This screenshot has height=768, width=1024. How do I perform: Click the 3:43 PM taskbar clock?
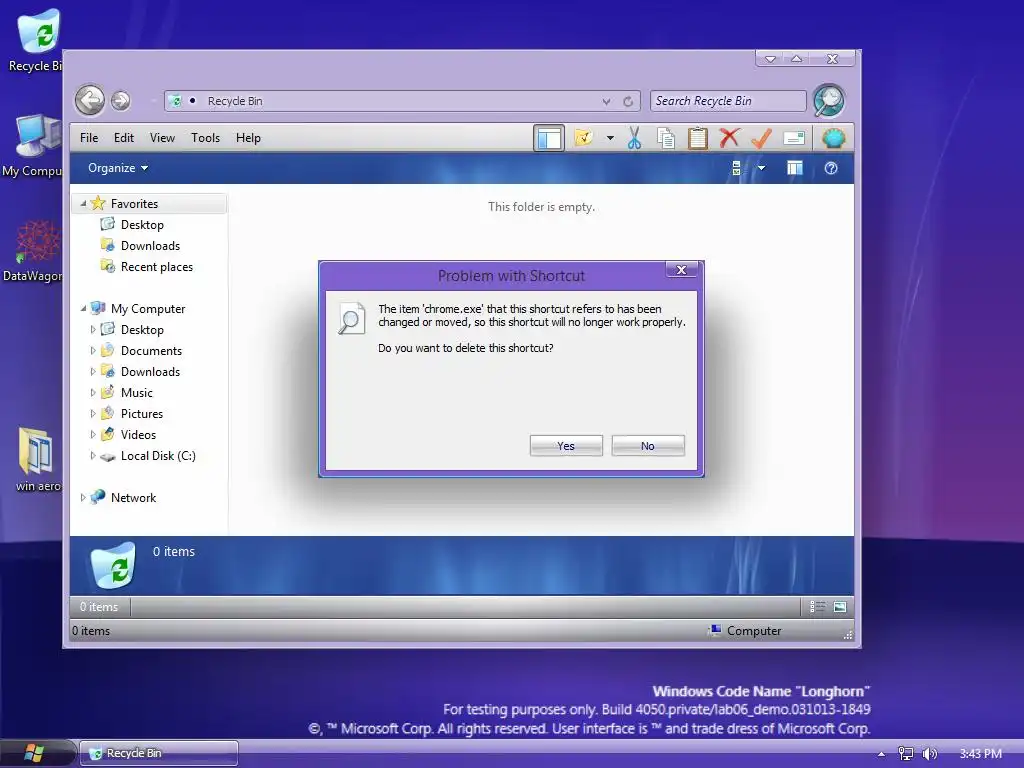point(980,754)
